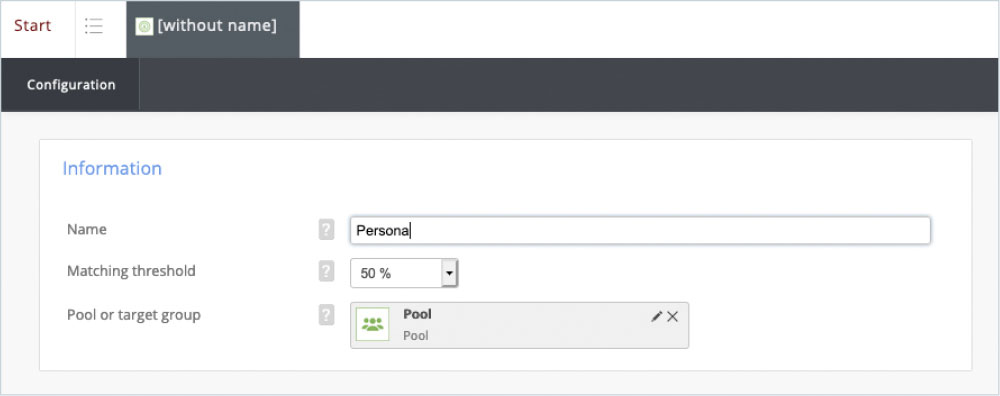Edit the Pool with the pencil icon

click(656, 317)
